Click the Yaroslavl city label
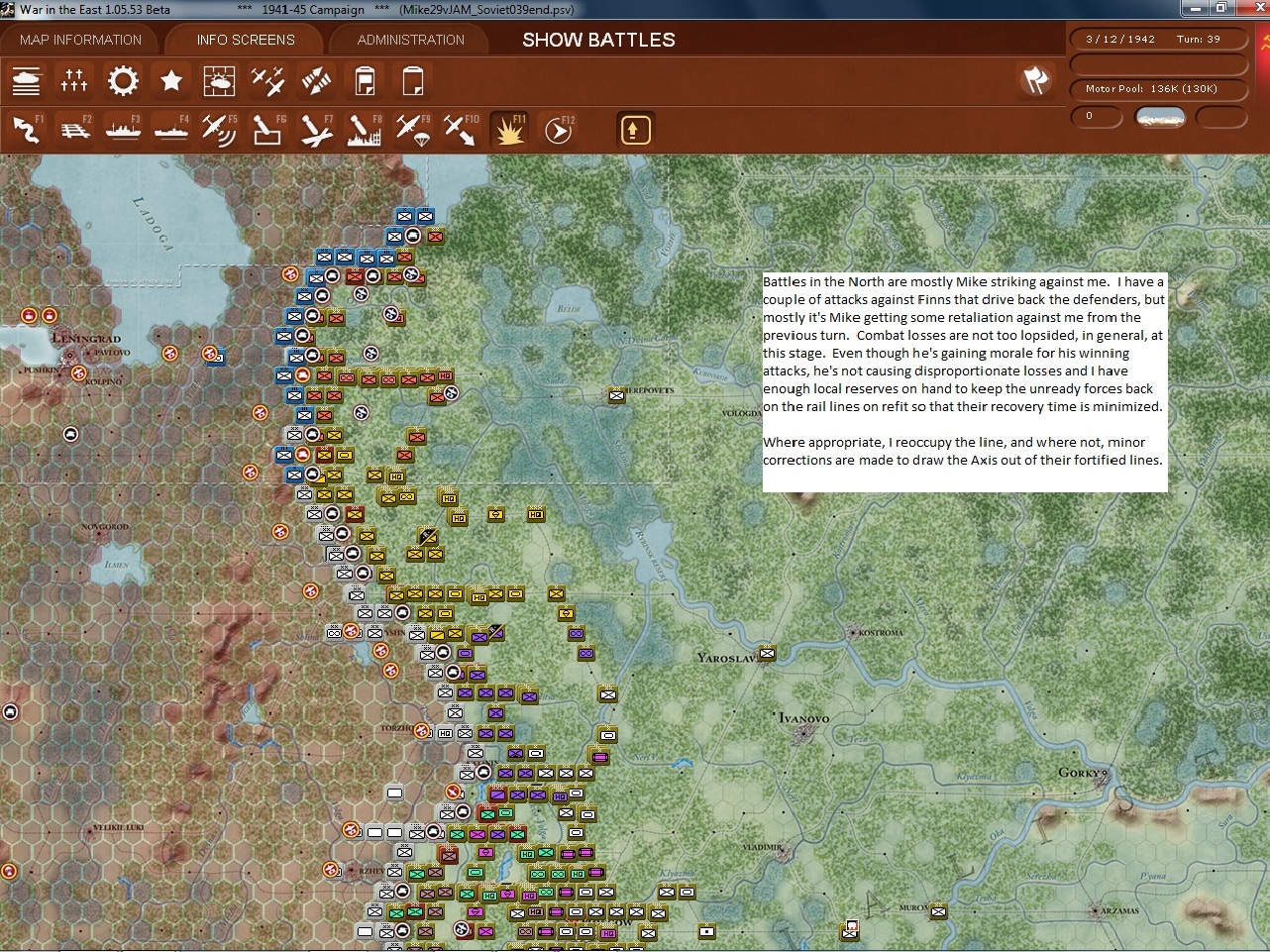This screenshot has width=1270, height=952. [726, 658]
